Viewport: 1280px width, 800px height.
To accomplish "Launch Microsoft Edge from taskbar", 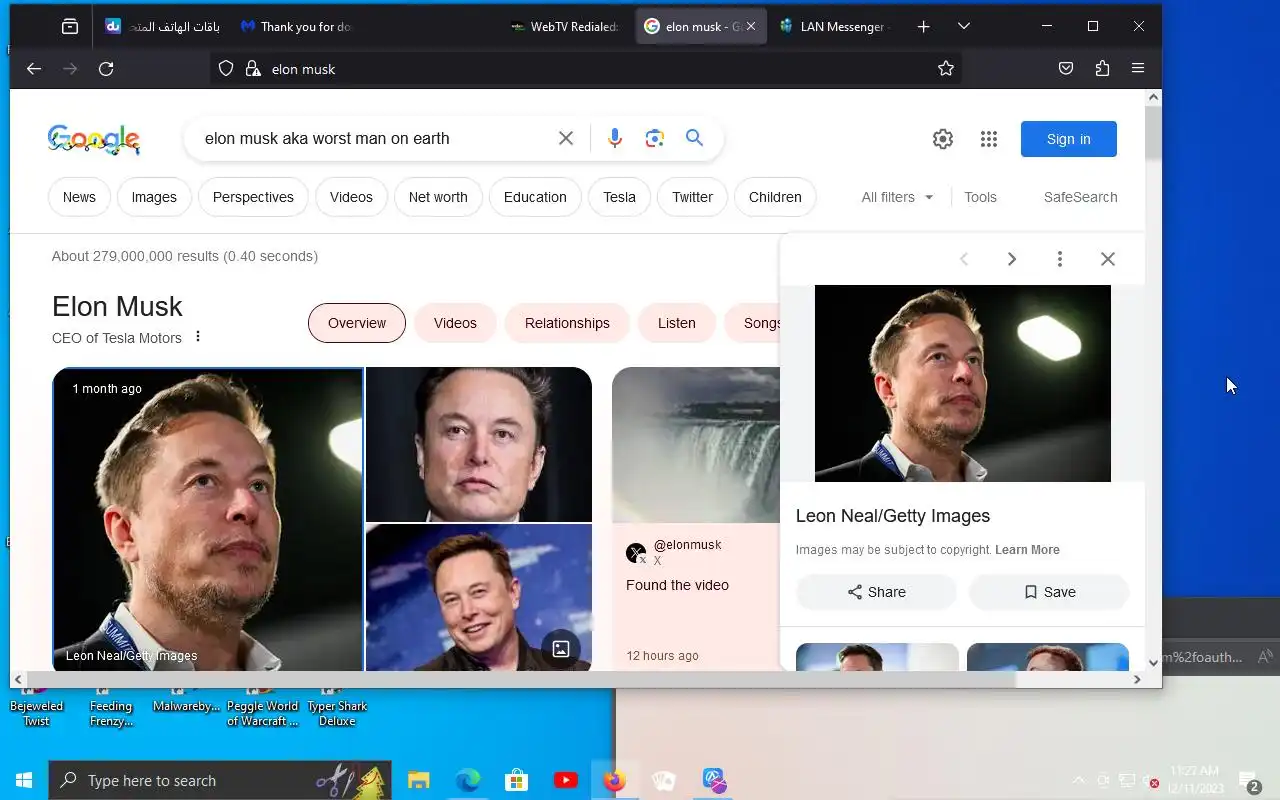I will coord(467,781).
